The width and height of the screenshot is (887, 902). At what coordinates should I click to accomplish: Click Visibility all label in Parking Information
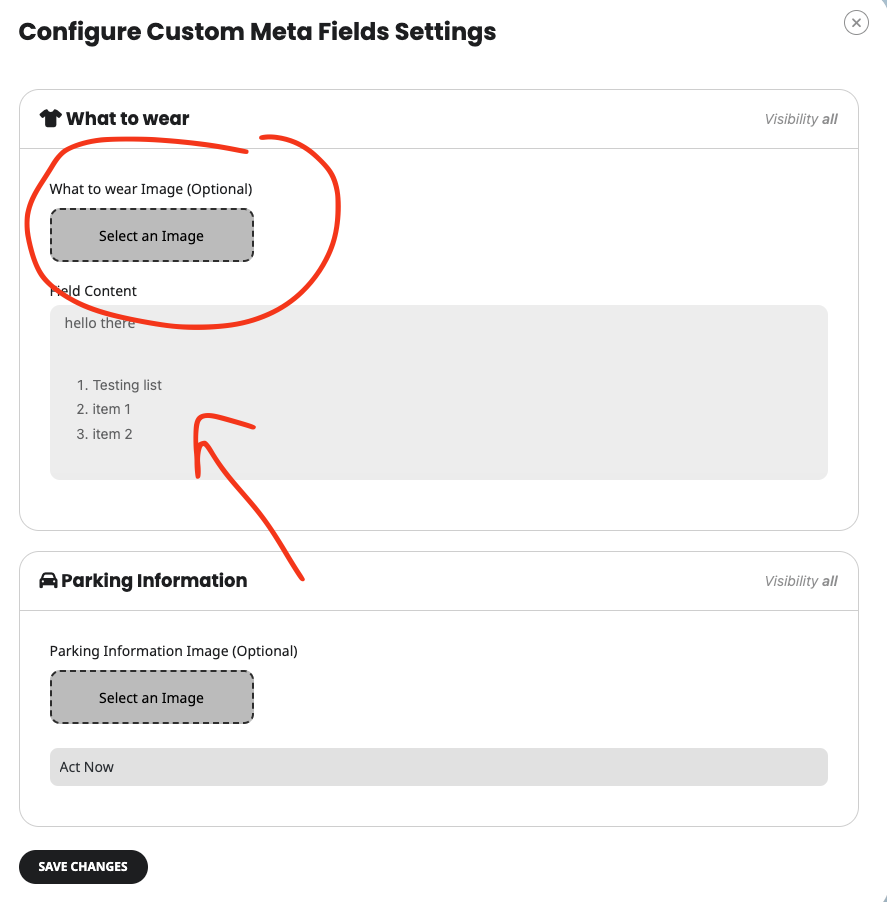(801, 581)
